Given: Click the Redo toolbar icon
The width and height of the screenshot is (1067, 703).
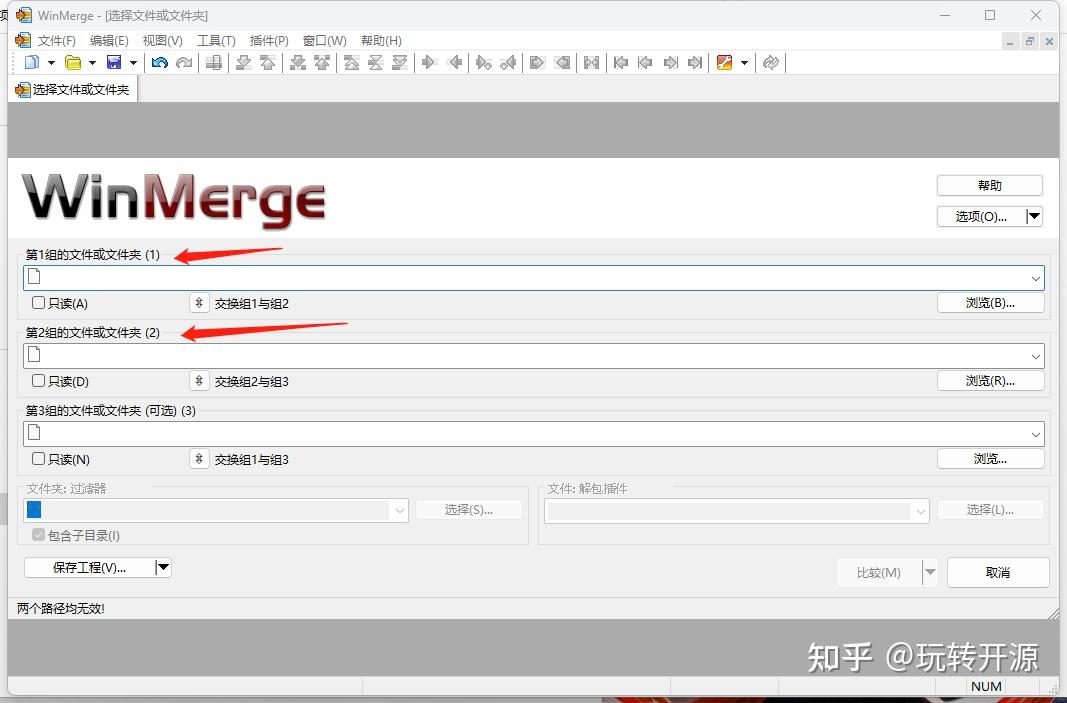Looking at the screenshot, I should click(x=184, y=63).
